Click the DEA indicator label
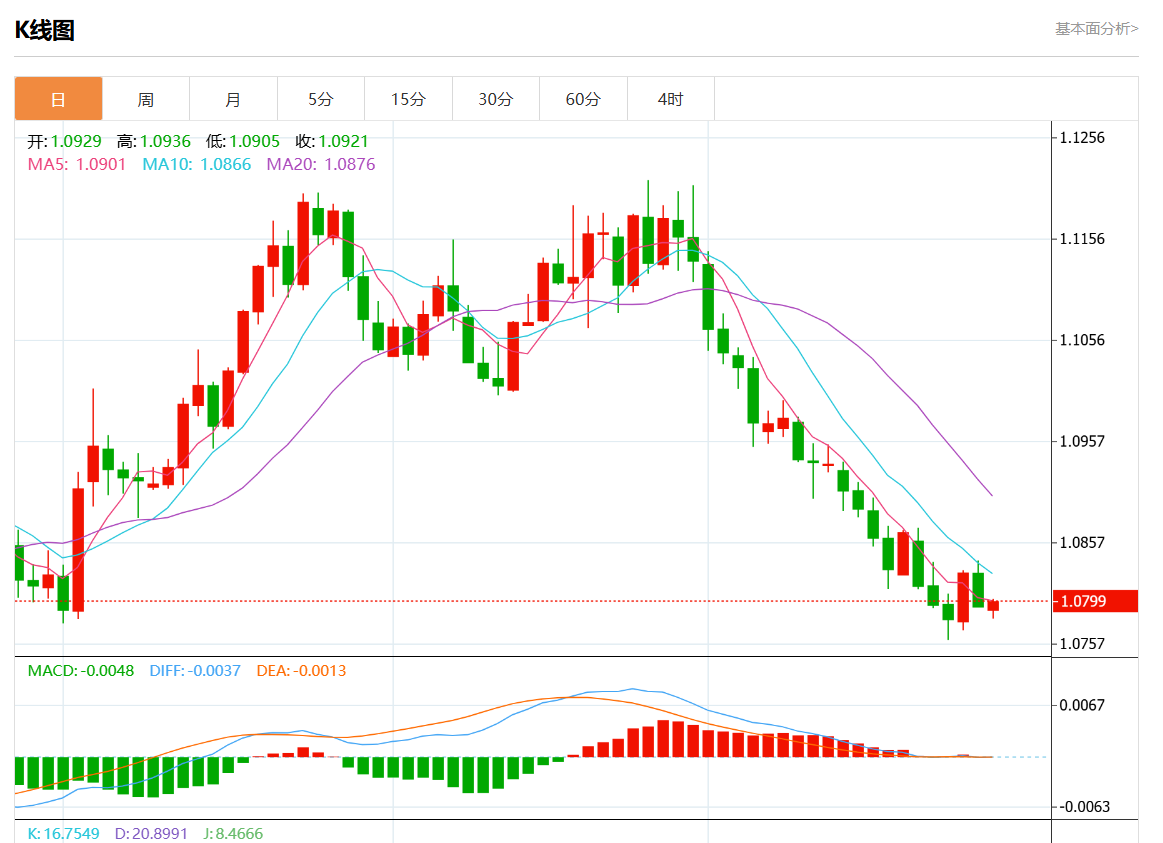The width and height of the screenshot is (1163, 843). (x=301, y=671)
